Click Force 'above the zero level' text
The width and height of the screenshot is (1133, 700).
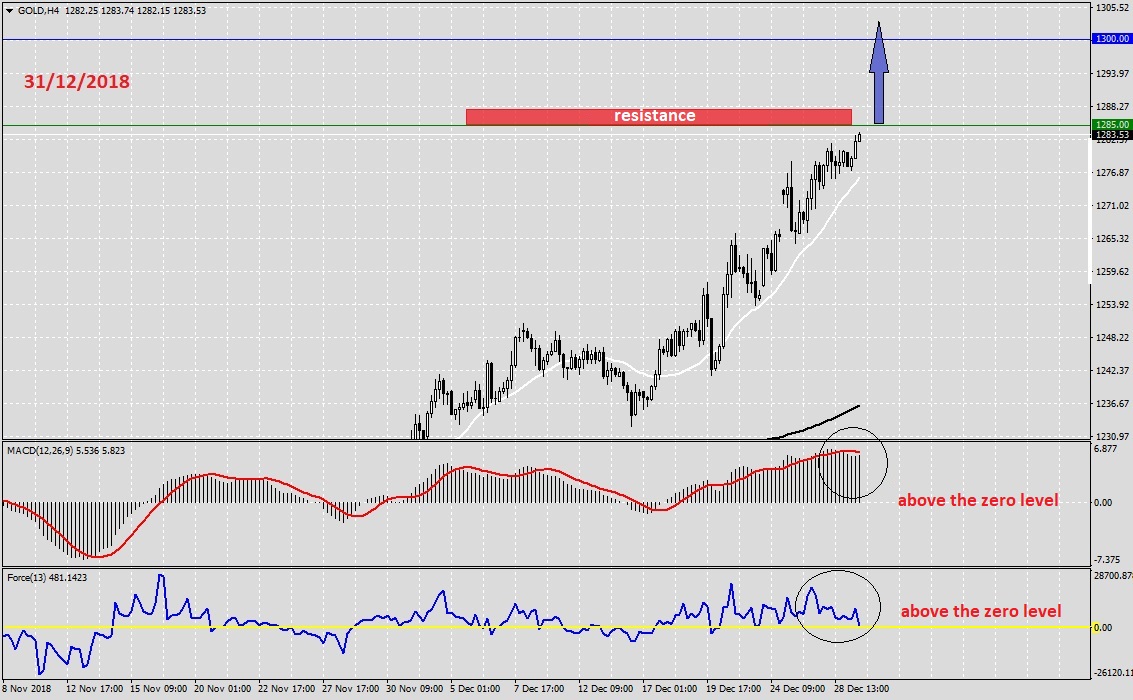click(981, 611)
